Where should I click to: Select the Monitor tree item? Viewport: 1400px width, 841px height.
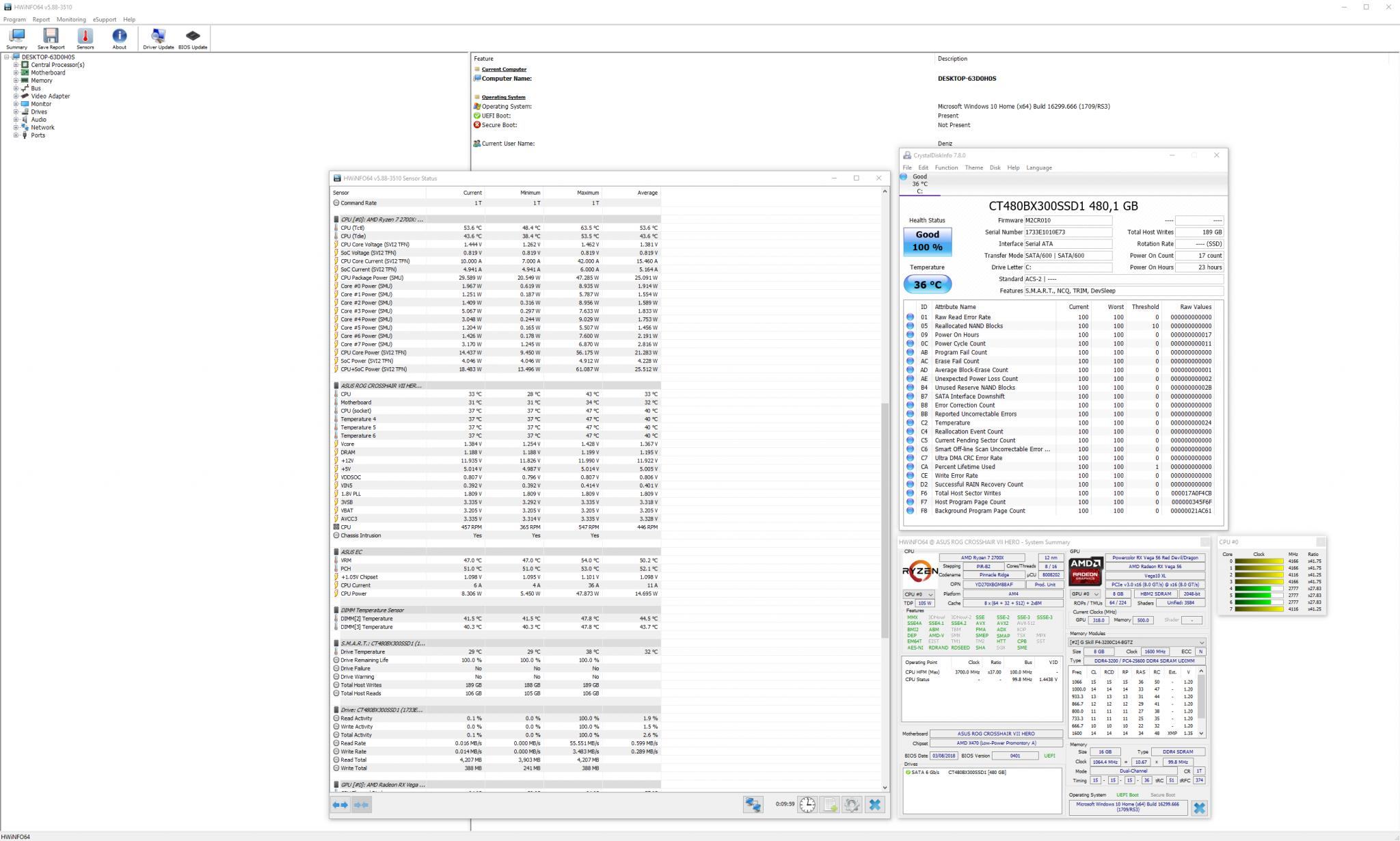(x=41, y=104)
